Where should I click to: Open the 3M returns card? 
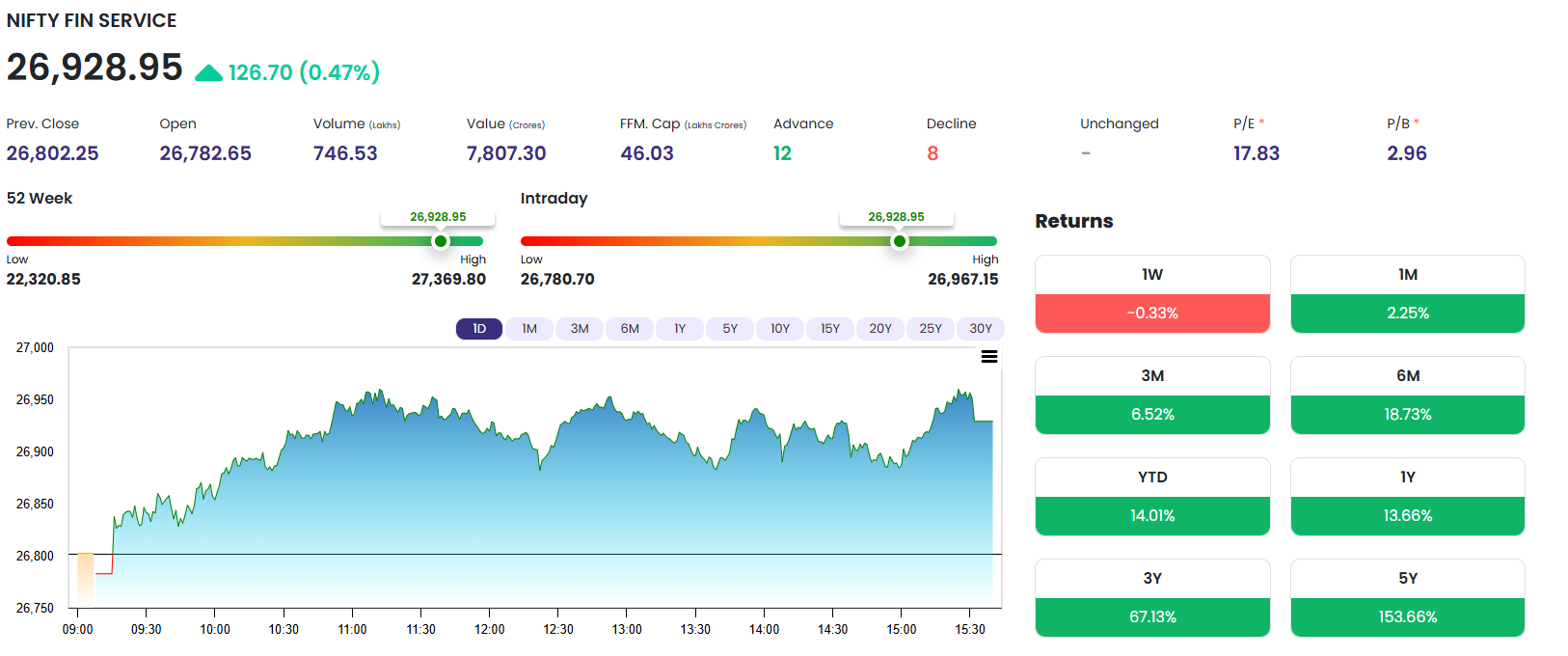point(1152,396)
